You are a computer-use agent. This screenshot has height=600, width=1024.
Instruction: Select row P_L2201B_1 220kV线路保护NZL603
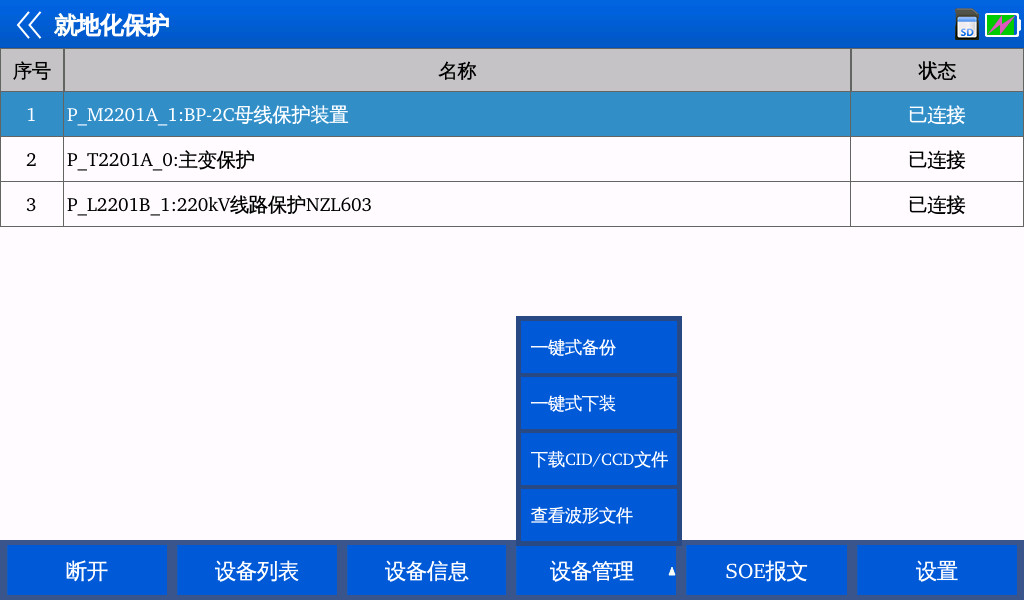(x=457, y=205)
